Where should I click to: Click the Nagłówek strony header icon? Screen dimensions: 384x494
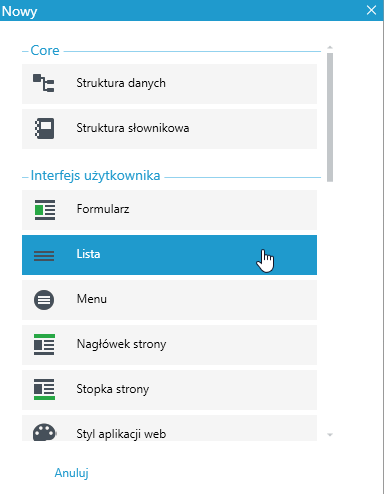(44, 345)
